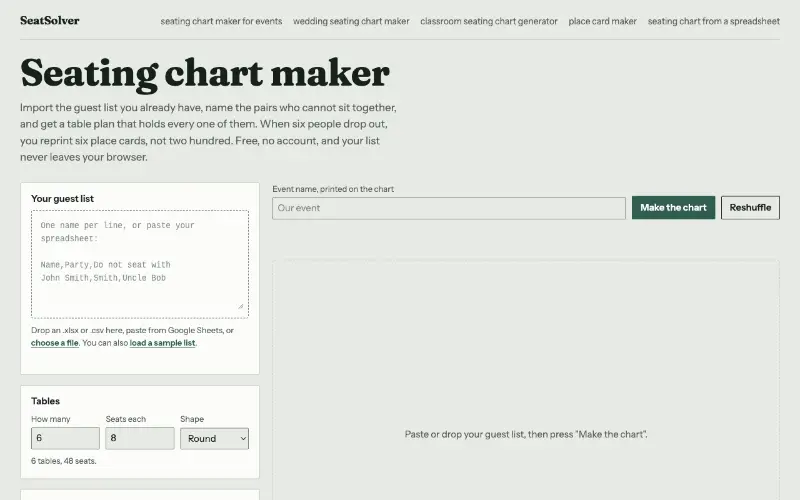
Task: Visit the place card maker page
Action: pos(603,21)
